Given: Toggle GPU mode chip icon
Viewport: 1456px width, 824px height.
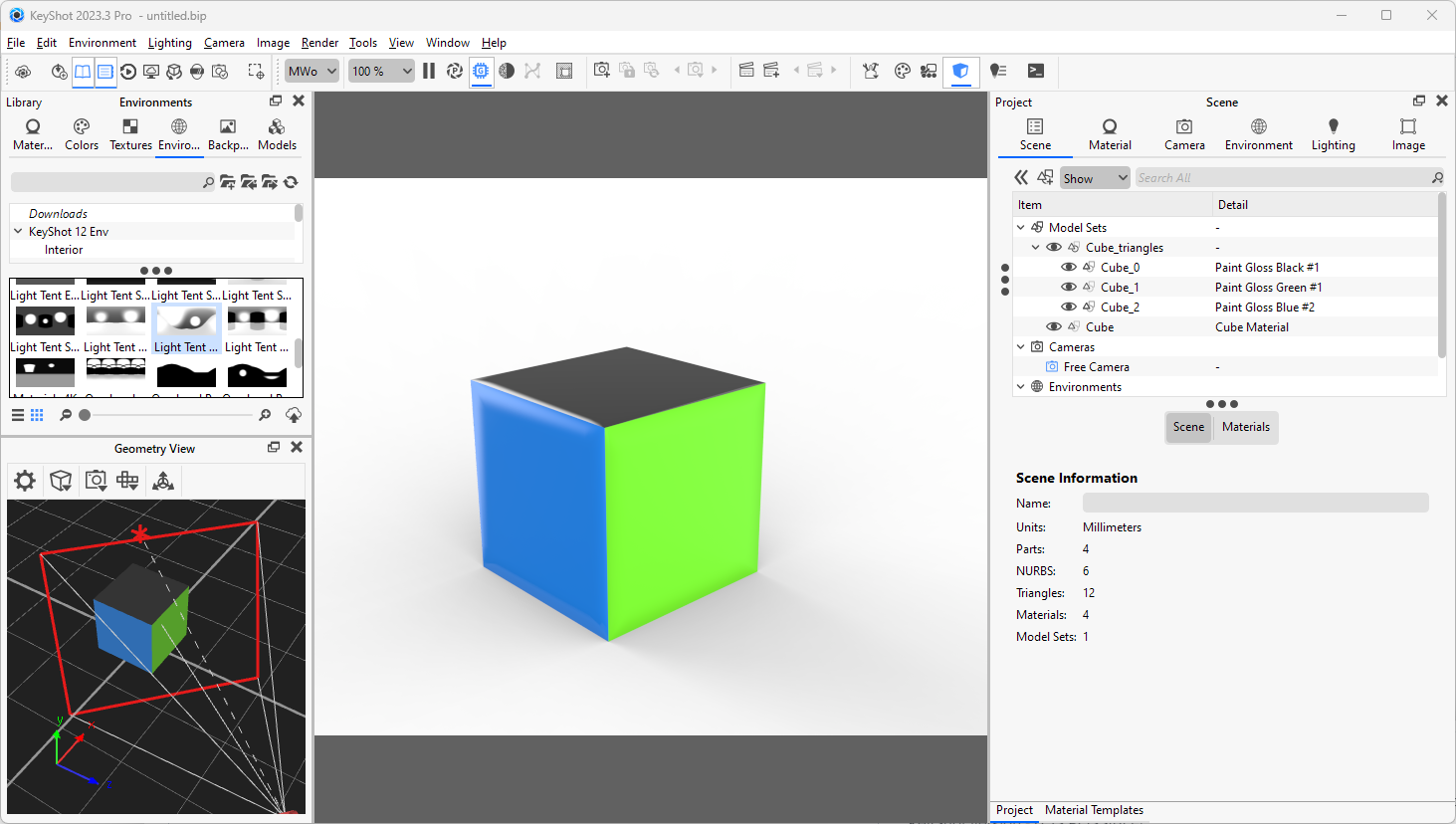Looking at the screenshot, I should [x=481, y=71].
